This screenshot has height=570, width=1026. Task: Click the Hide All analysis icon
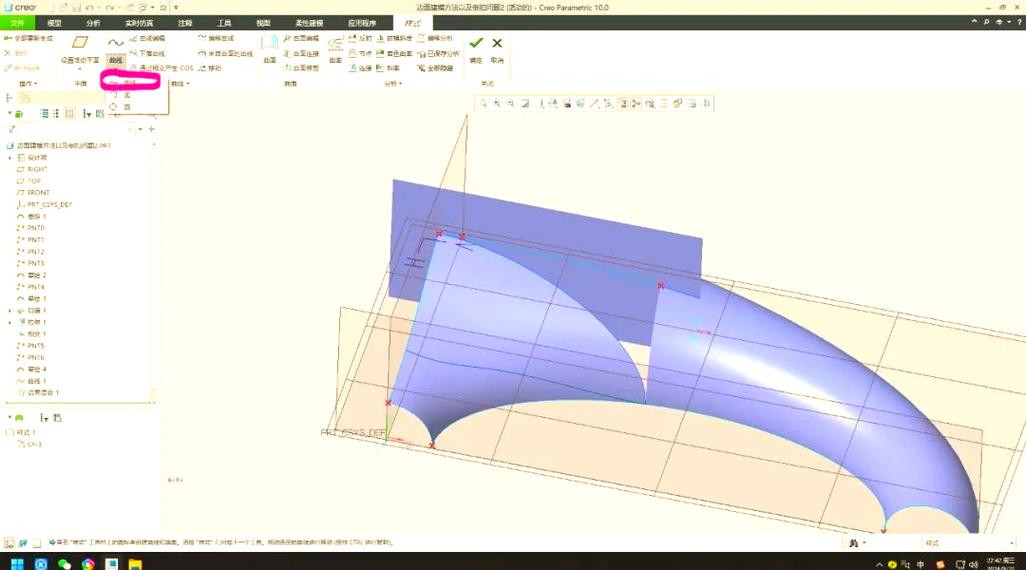(x=421, y=67)
